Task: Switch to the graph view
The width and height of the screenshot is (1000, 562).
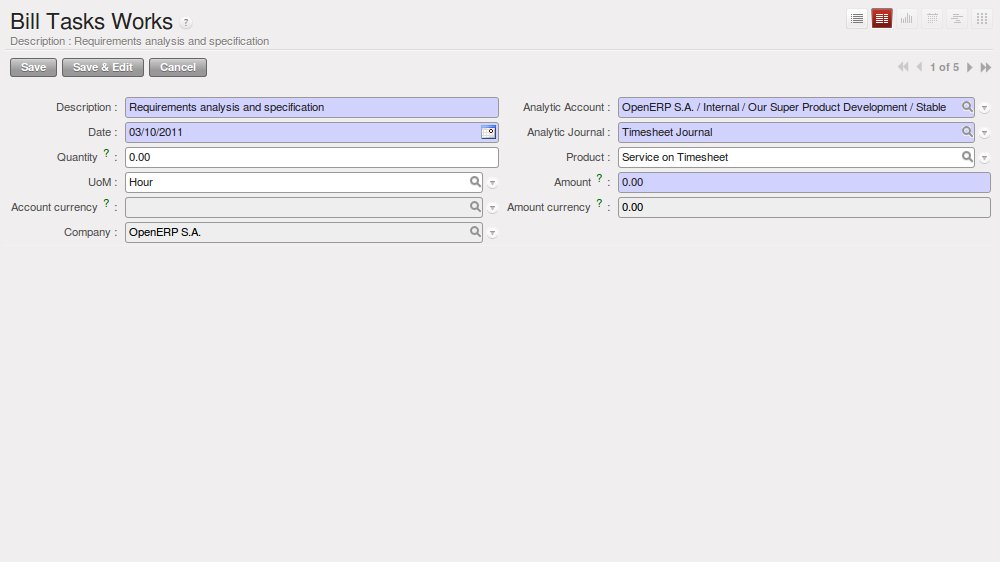Action: coord(907,18)
